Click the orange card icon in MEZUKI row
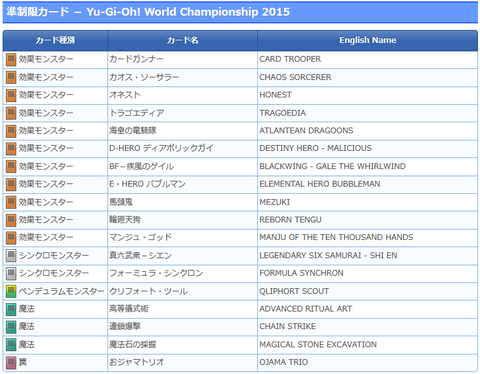The width and height of the screenshot is (480, 374). coord(11,202)
